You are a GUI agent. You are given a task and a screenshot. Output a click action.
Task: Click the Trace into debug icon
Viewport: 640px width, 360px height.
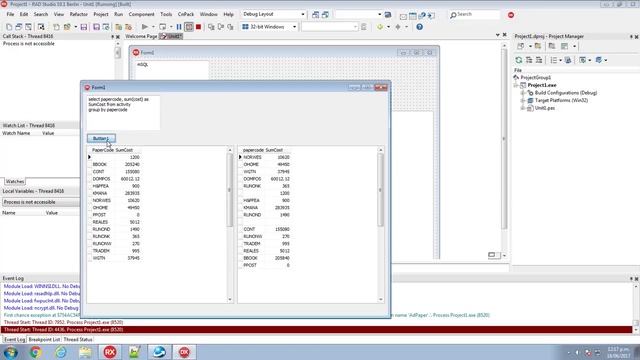pyautogui.click(x=211, y=27)
